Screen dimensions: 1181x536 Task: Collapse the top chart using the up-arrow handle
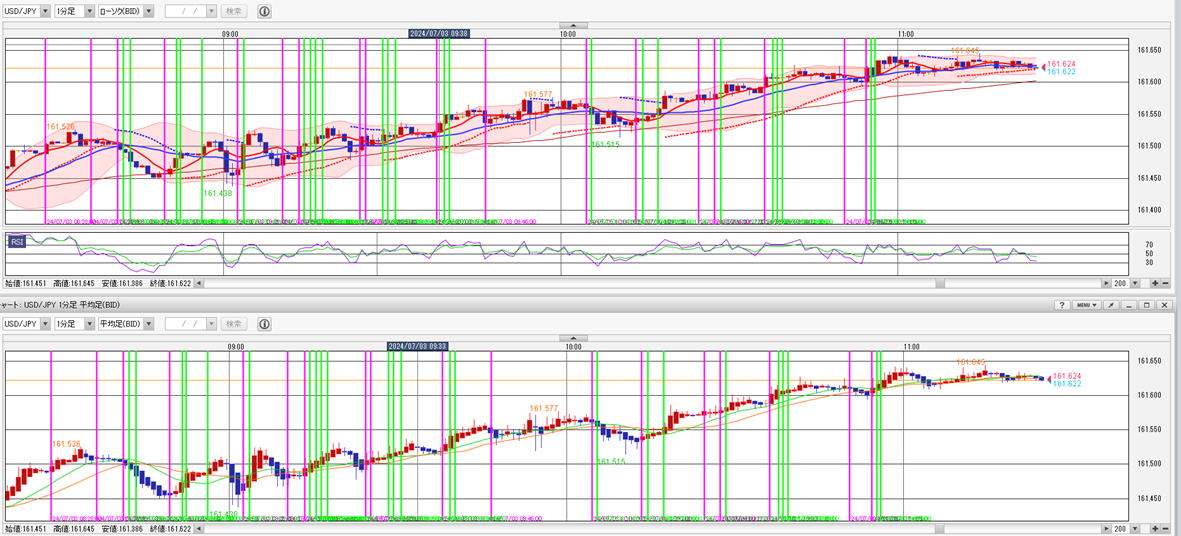click(572, 25)
